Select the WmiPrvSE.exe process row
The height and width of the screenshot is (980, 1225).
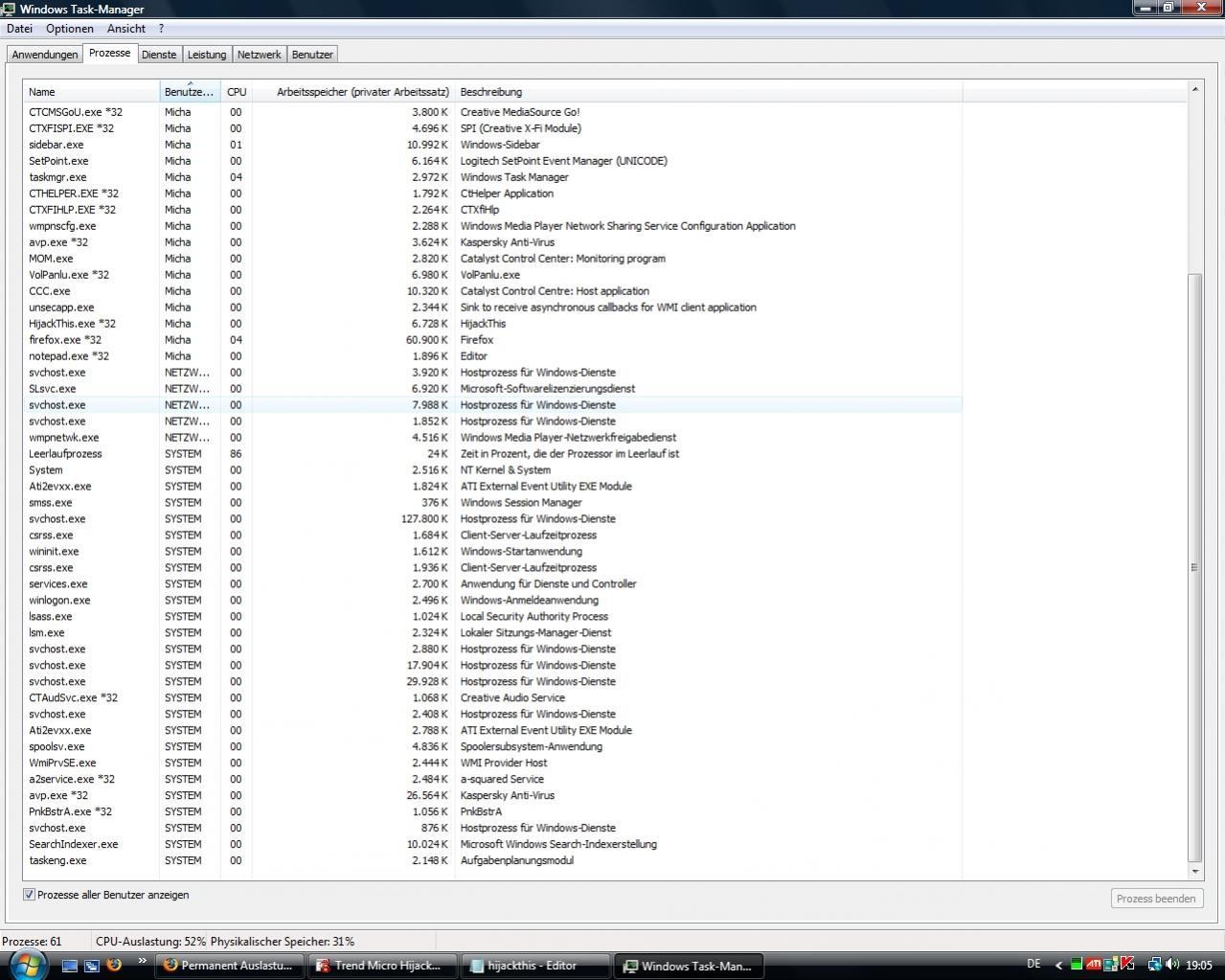[492, 763]
